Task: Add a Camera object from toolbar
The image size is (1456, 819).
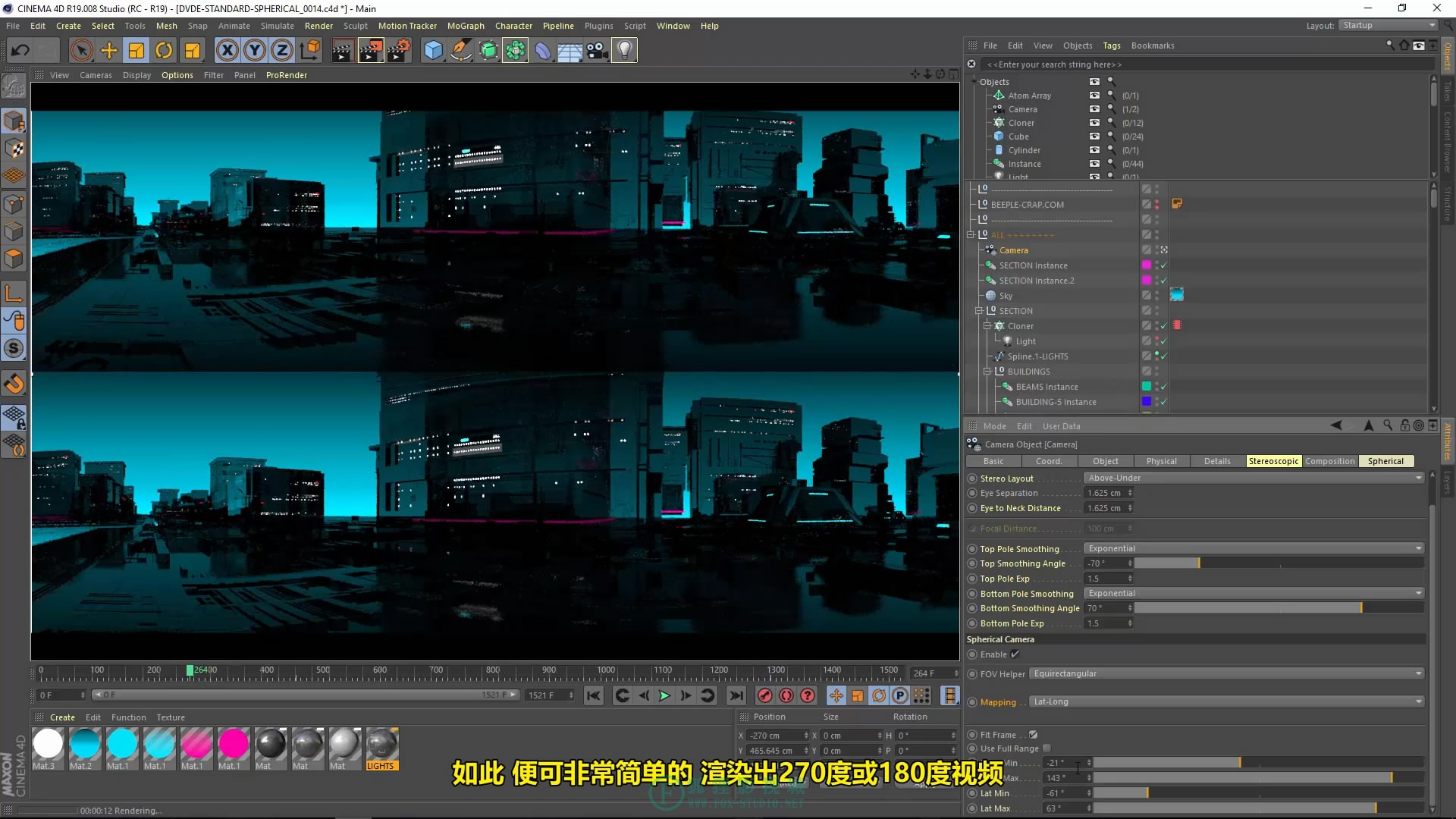Action: point(597,51)
